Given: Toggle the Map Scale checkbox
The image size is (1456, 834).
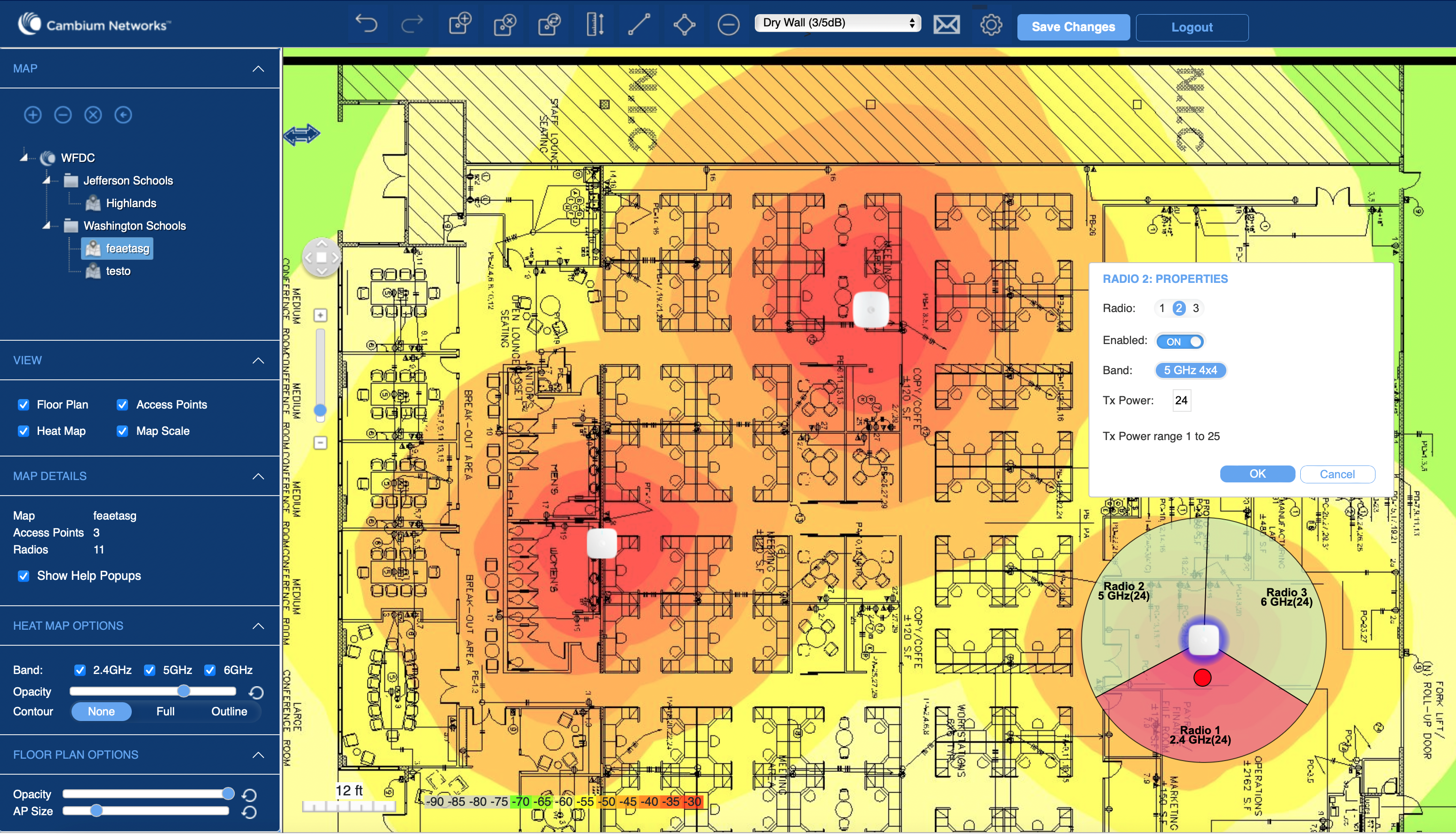Looking at the screenshot, I should click(122, 431).
